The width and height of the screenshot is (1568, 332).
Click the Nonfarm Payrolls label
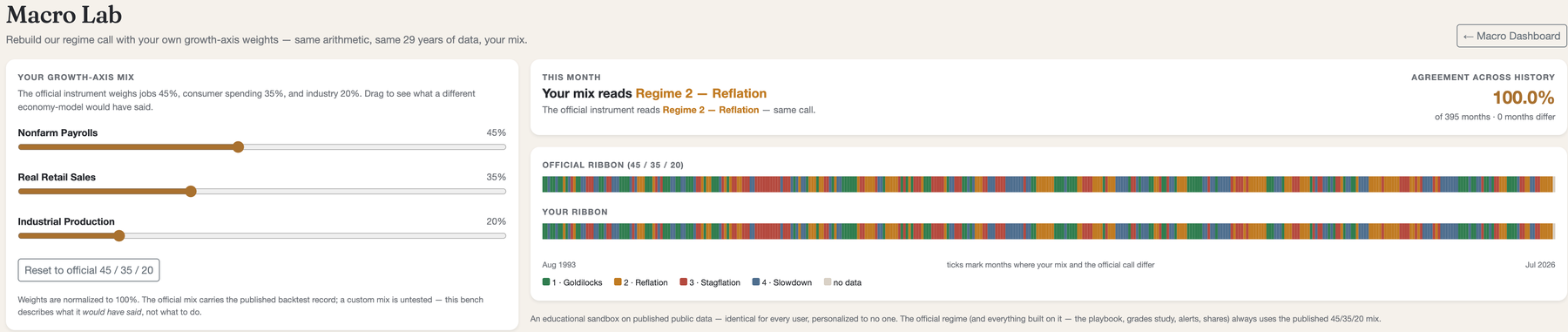point(57,132)
